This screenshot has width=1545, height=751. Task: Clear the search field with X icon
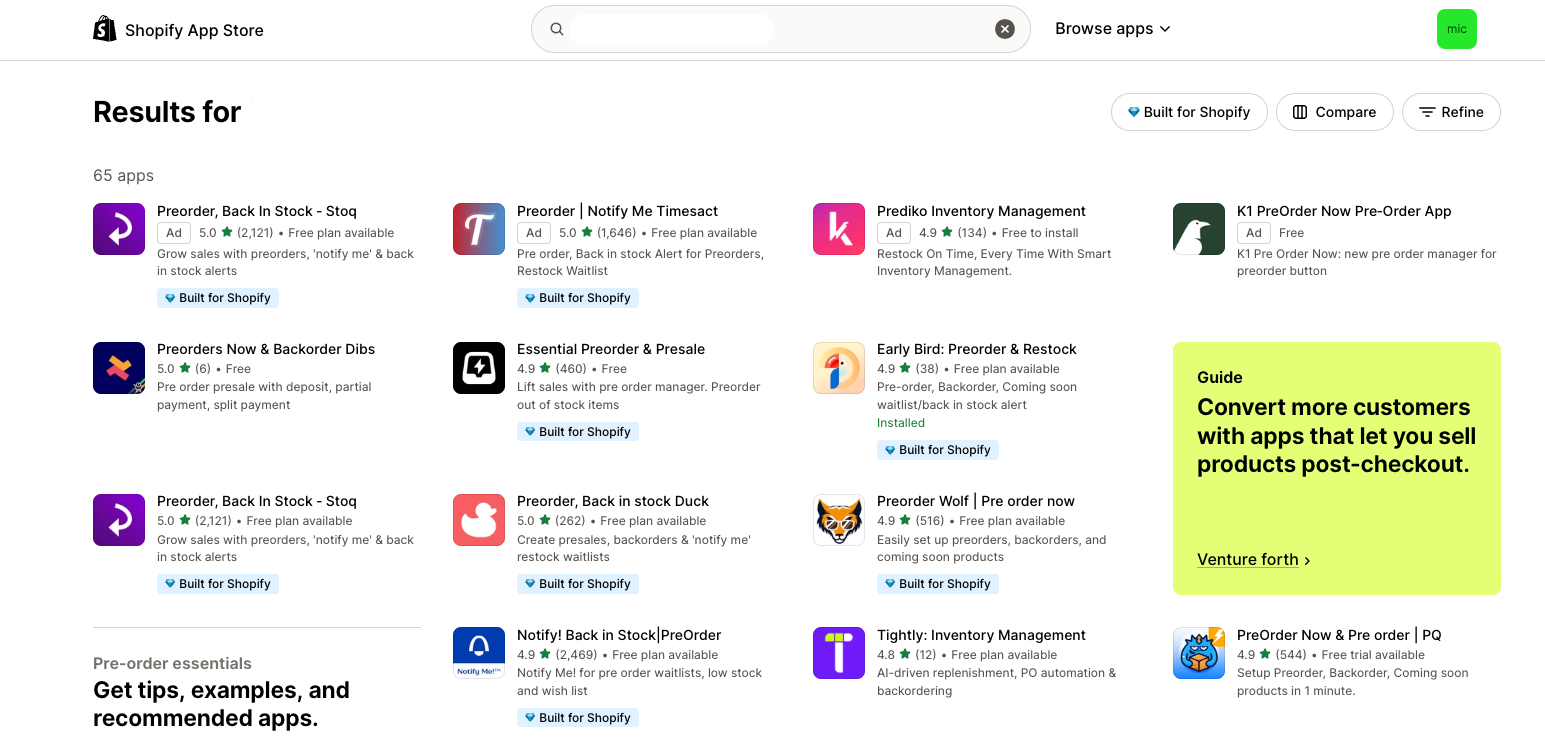tap(1005, 29)
